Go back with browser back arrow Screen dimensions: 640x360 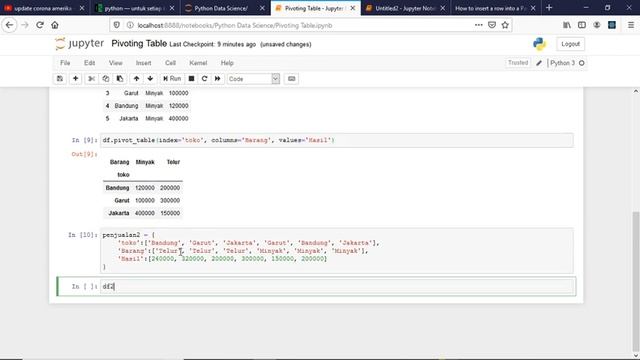pos(9,25)
